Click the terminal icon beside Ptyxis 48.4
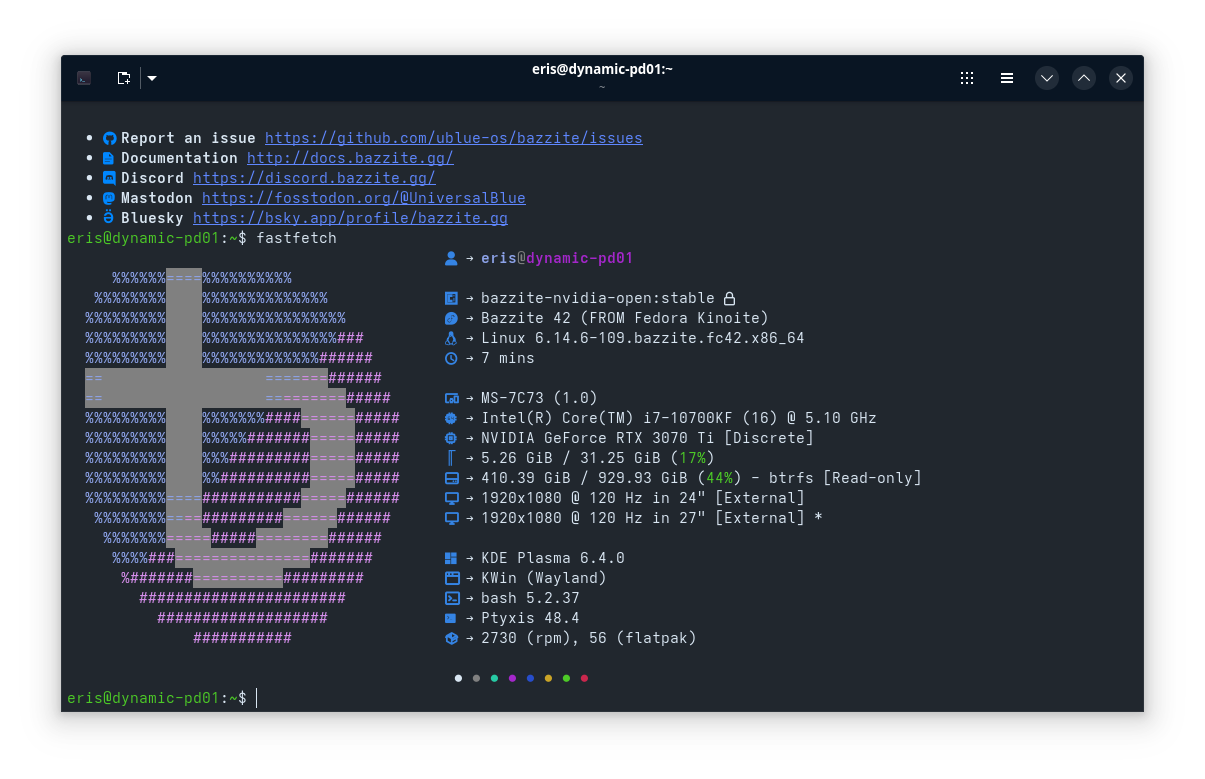The image size is (1205, 779). 451,618
